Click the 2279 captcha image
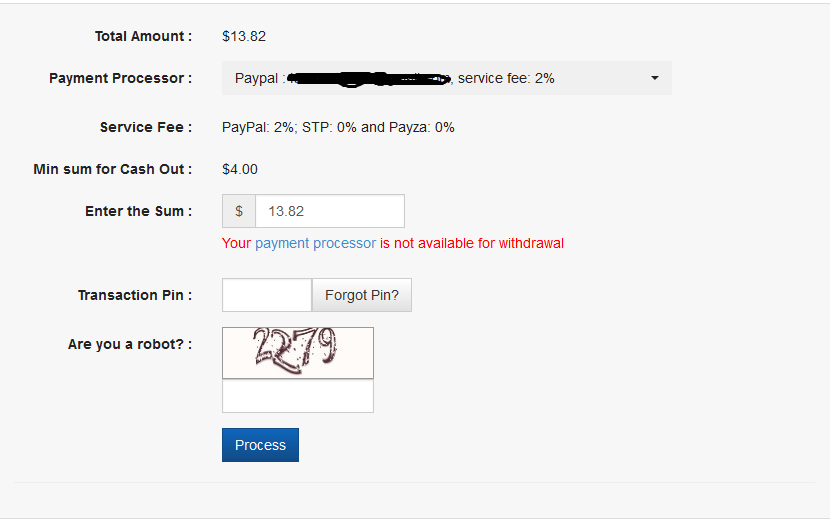 click(297, 353)
